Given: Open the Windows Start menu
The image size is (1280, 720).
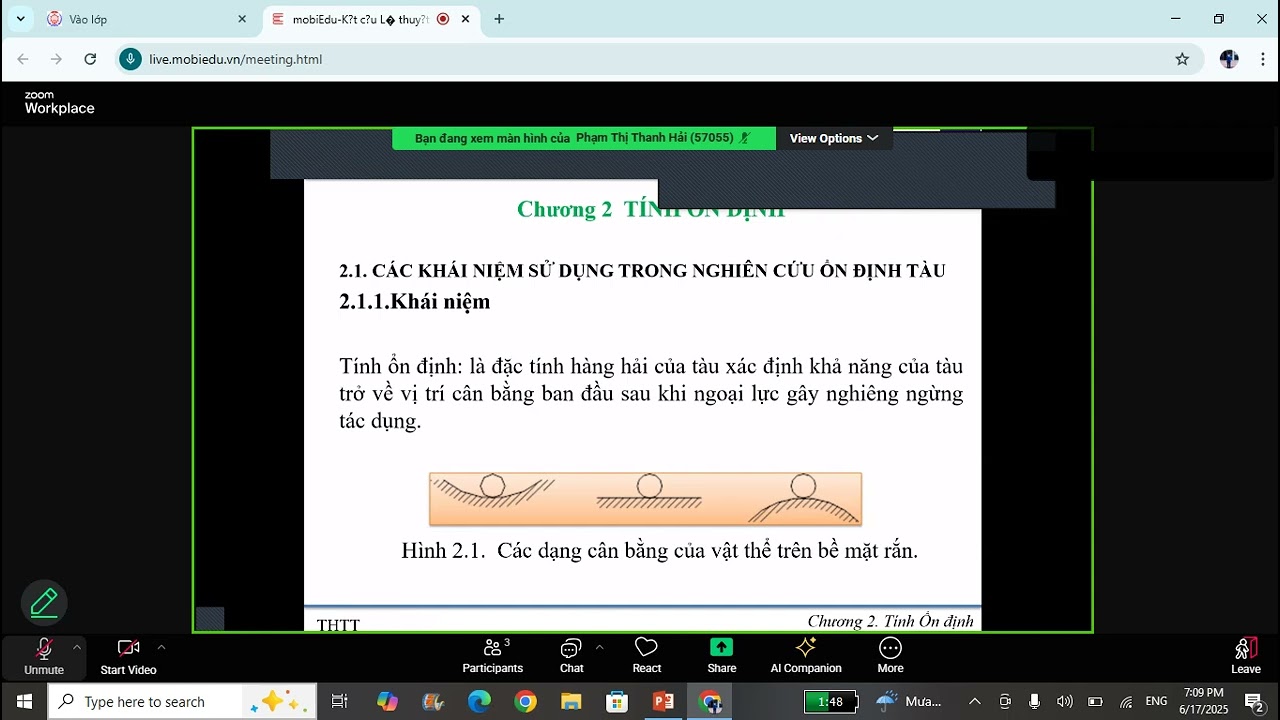Looking at the screenshot, I should click(x=24, y=701).
